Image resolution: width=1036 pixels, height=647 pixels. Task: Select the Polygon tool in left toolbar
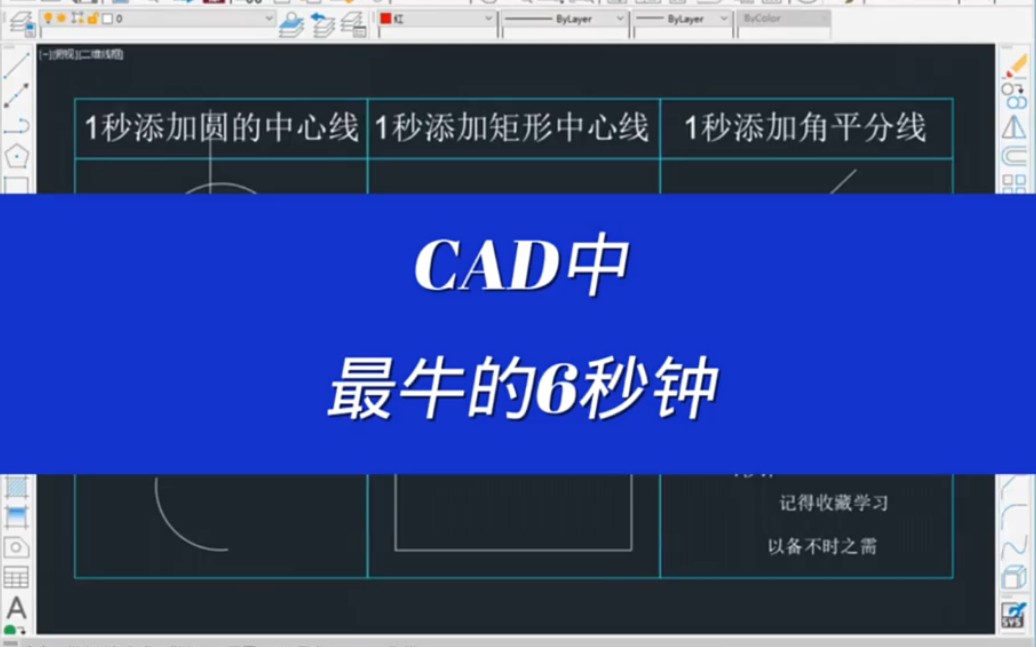click(x=15, y=155)
